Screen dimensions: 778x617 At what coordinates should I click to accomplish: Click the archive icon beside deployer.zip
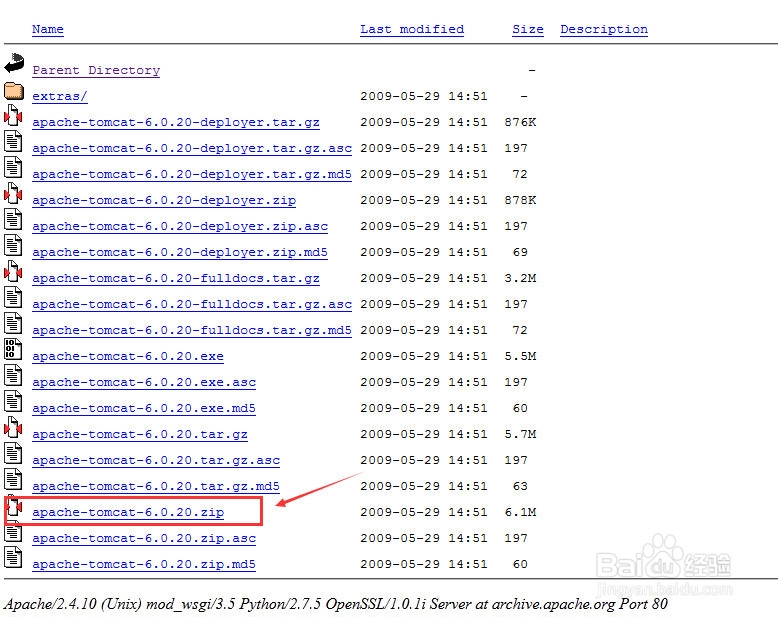click(x=13, y=193)
